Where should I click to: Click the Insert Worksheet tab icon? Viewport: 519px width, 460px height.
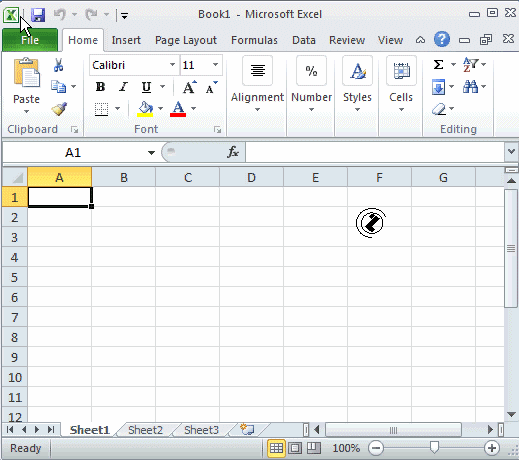point(247,429)
